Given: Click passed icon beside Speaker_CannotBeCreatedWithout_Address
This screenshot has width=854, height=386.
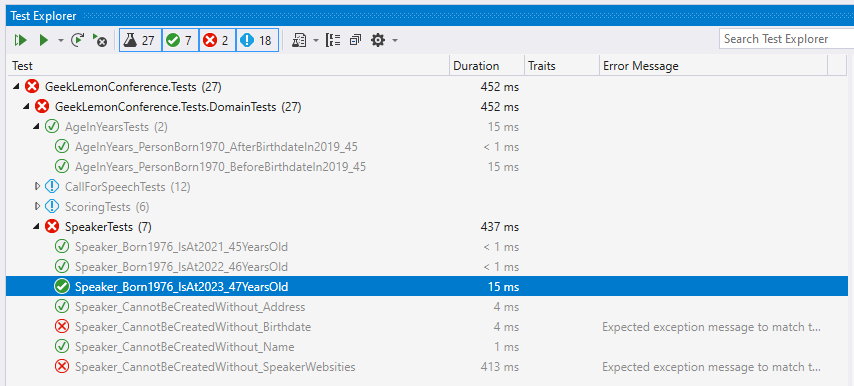Looking at the screenshot, I should 62,307.
